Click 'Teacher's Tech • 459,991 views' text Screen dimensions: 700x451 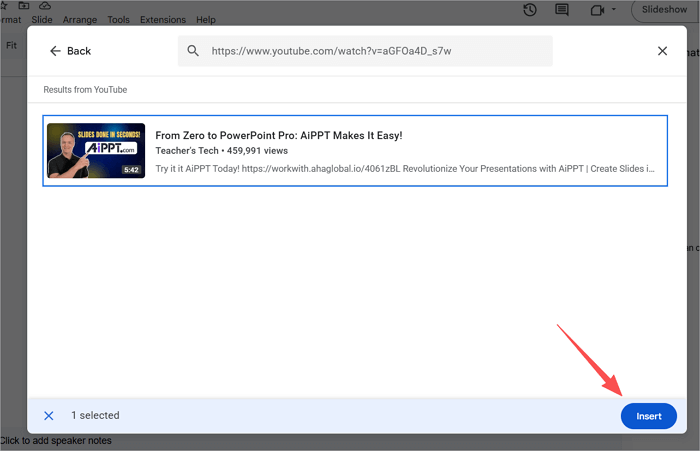point(221,151)
